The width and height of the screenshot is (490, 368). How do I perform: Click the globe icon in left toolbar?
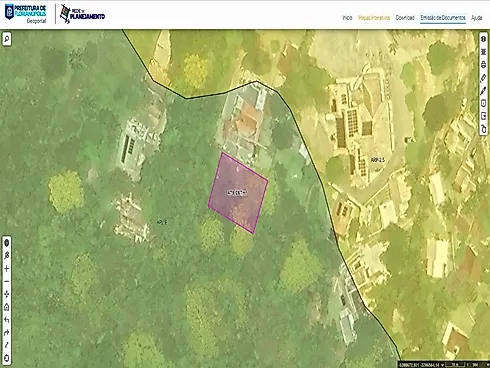point(7,243)
